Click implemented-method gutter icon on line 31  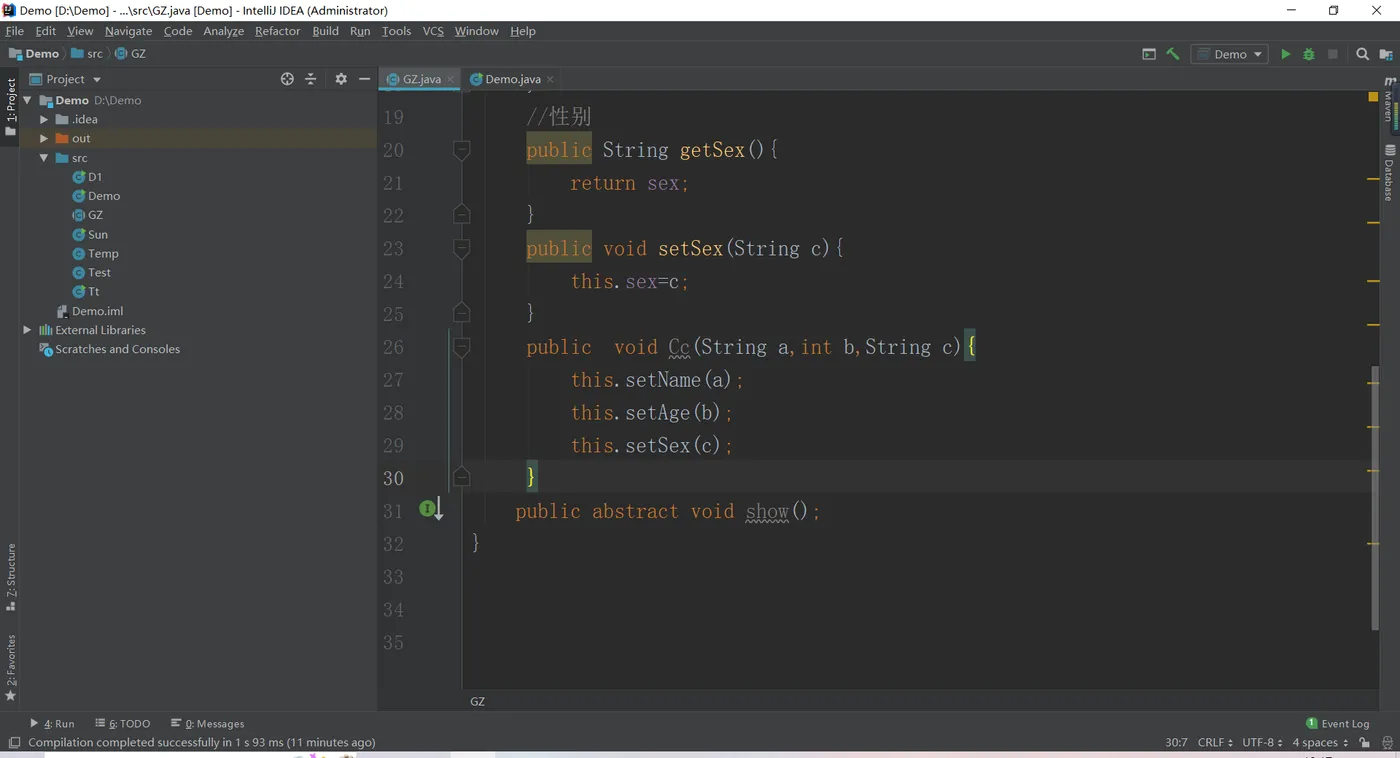click(x=430, y=510)
